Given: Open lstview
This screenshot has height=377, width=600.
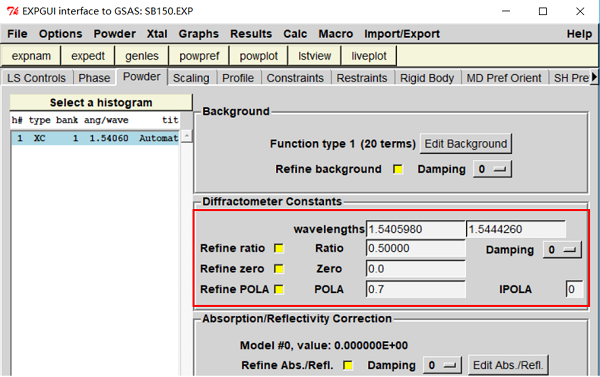Looking at the screenshot, I should pos(315,56).
